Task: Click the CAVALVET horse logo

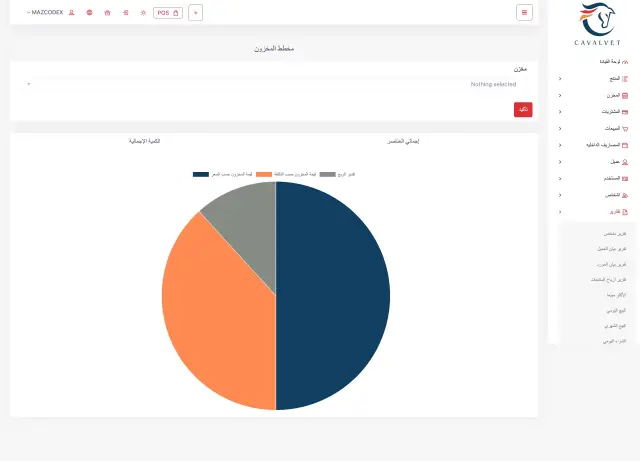Action: [598, 24]
